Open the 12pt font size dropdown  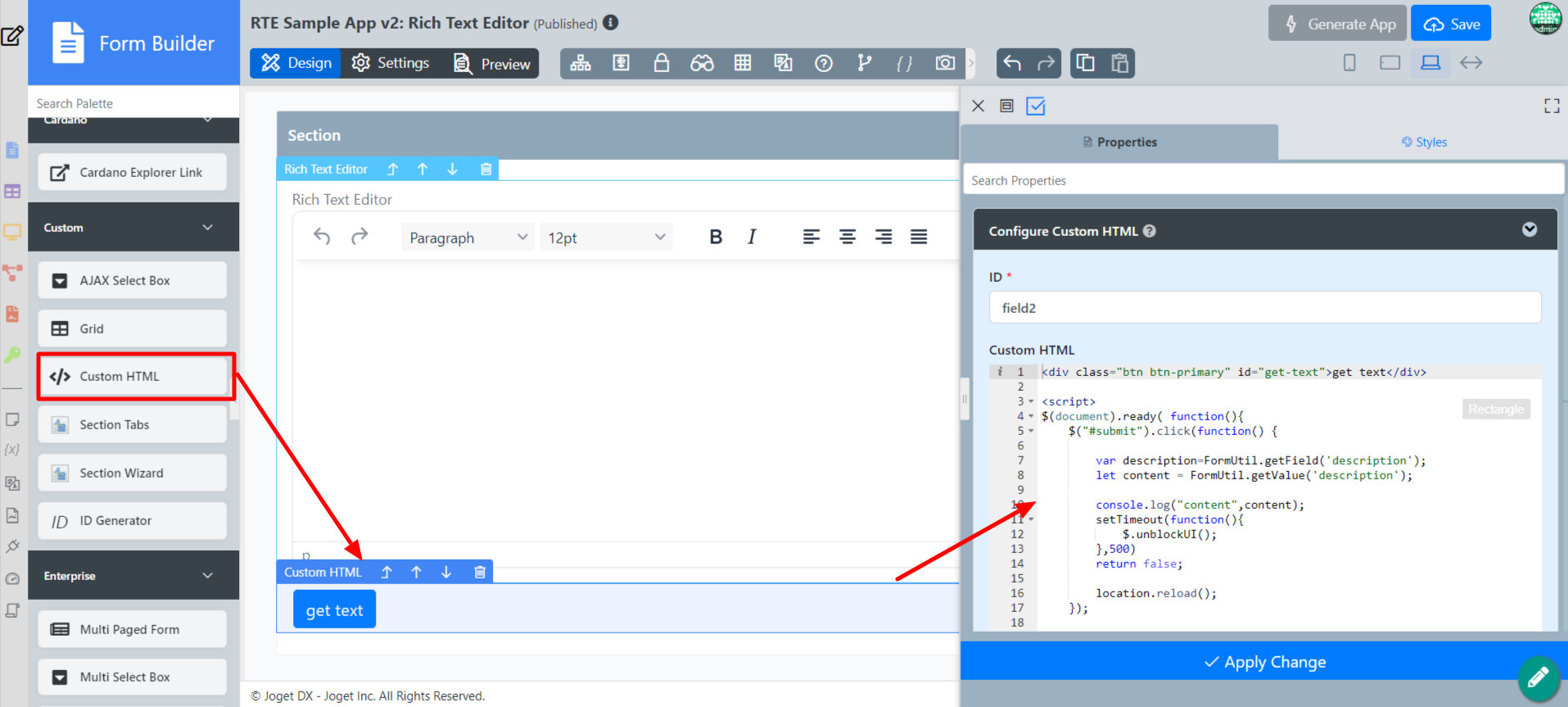[606, 238]
